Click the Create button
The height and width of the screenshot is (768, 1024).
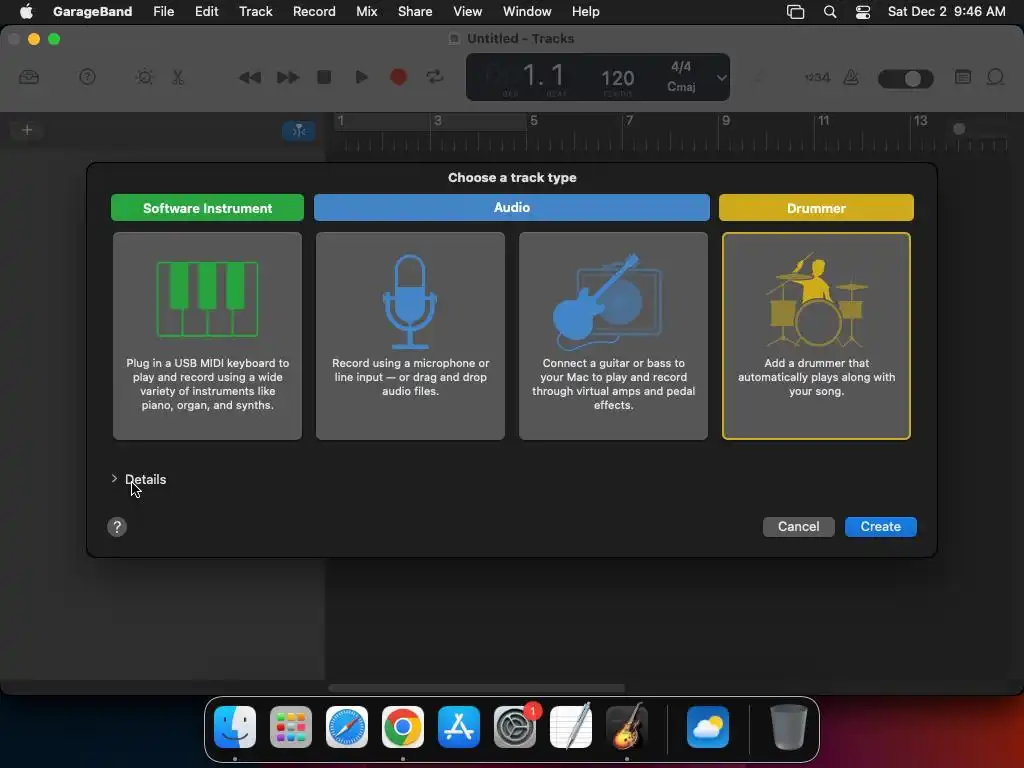tap(880, 526)
